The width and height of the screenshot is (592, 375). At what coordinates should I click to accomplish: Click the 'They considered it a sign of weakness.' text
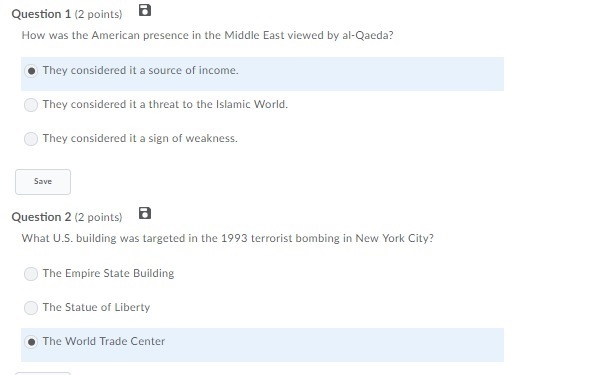[x=140, y=138]
